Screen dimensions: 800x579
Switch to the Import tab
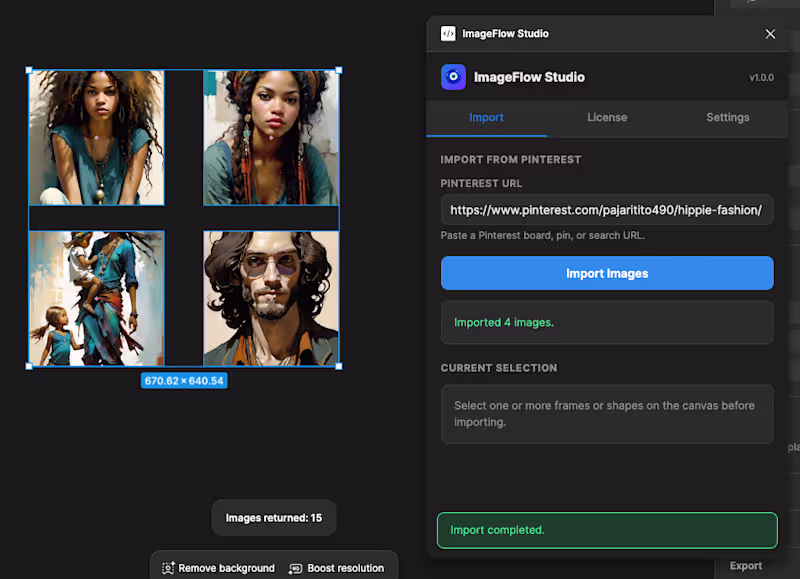tap(486, 118)
